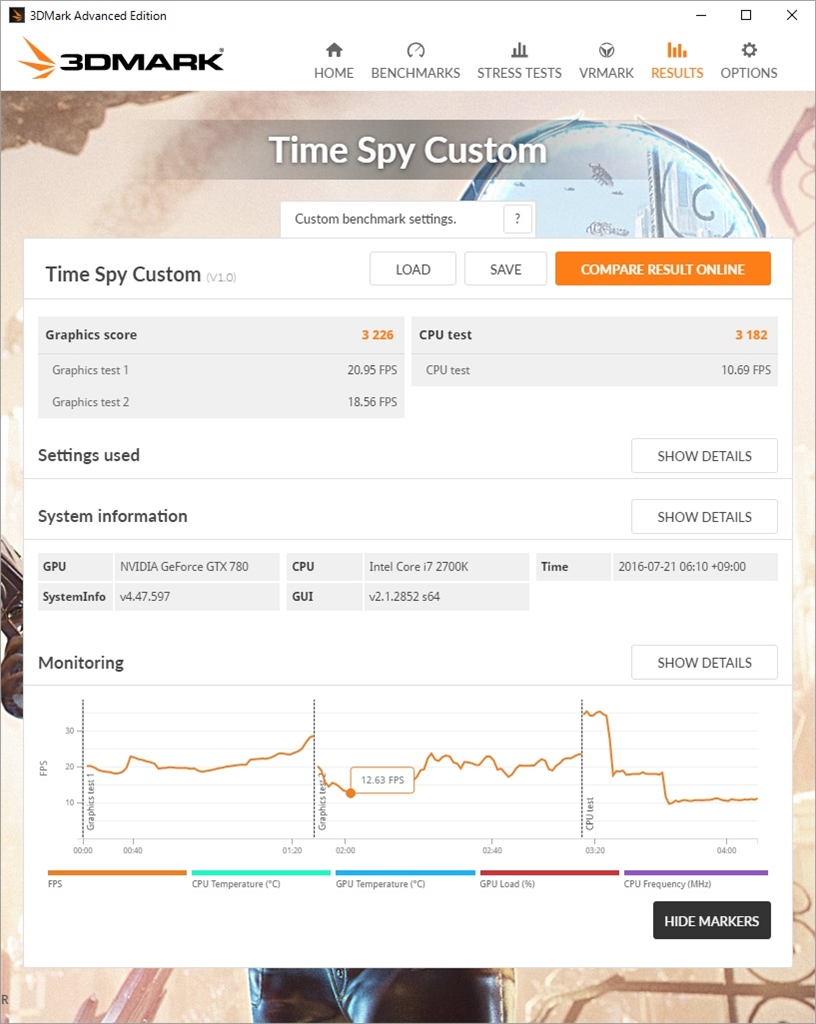Click the title bar 3DMark app icon
Screen dimensions: 816x1024
click(x=16, y=15)
